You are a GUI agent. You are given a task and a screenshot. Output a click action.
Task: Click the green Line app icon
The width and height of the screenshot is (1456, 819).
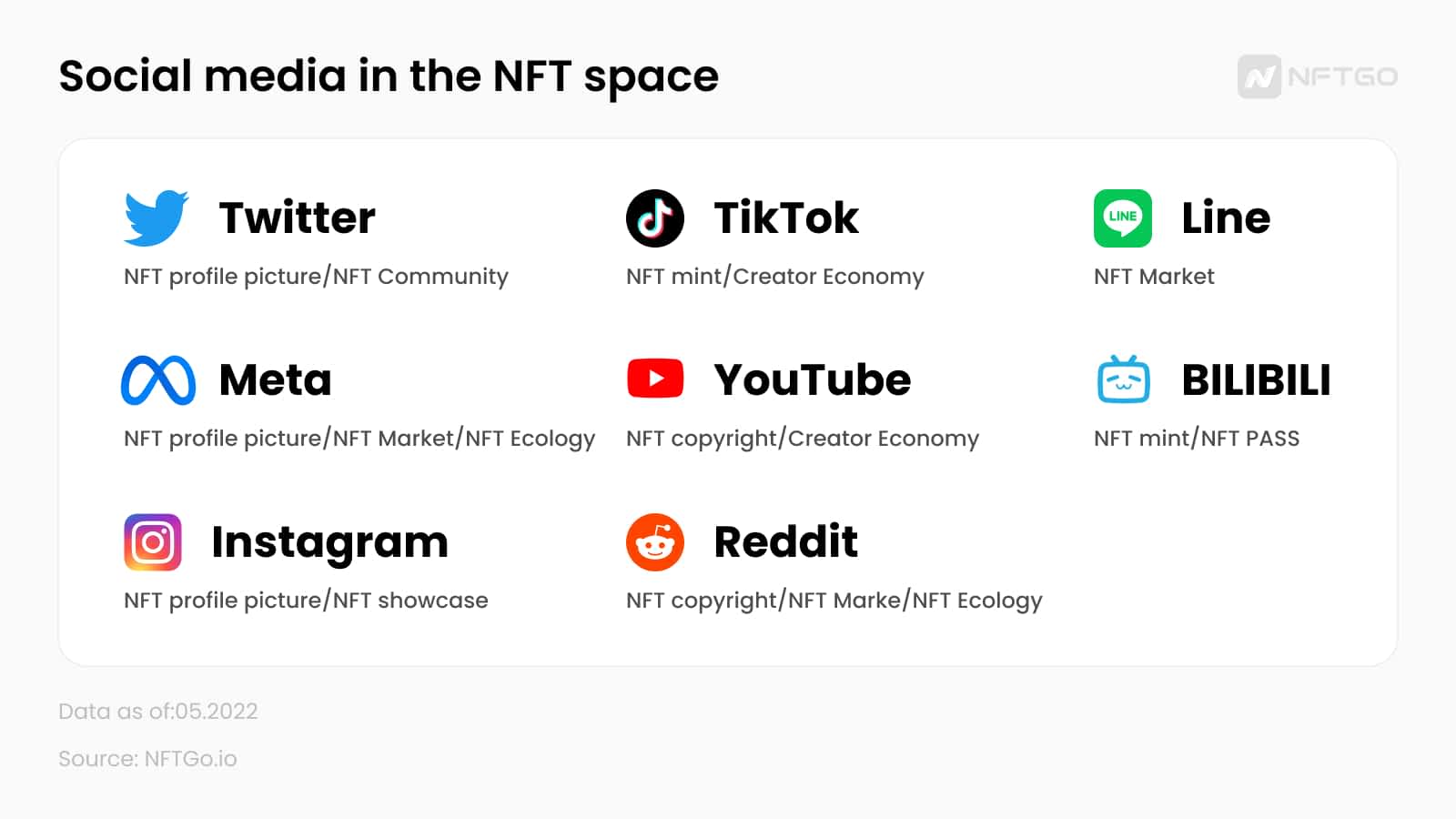coord(1122,218)
